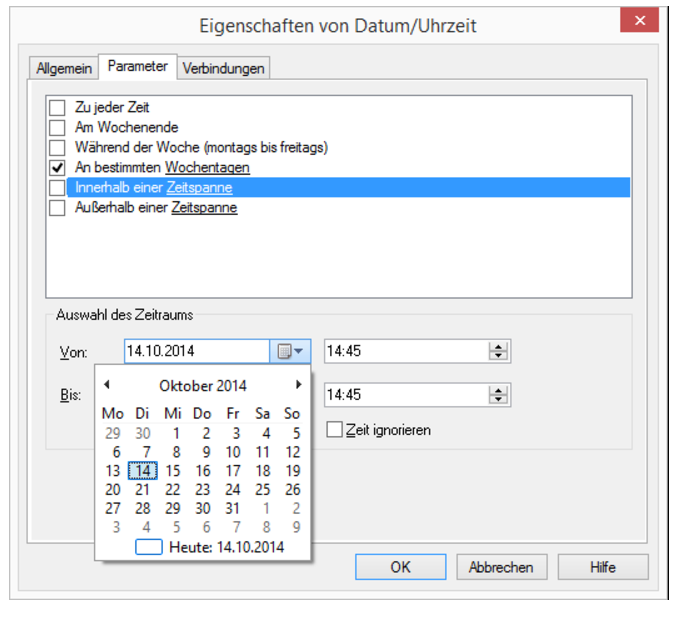Click the Zeitspanne link under Außerhalb
The width and height of the screenshot is (680, 630).
(204, 208)
